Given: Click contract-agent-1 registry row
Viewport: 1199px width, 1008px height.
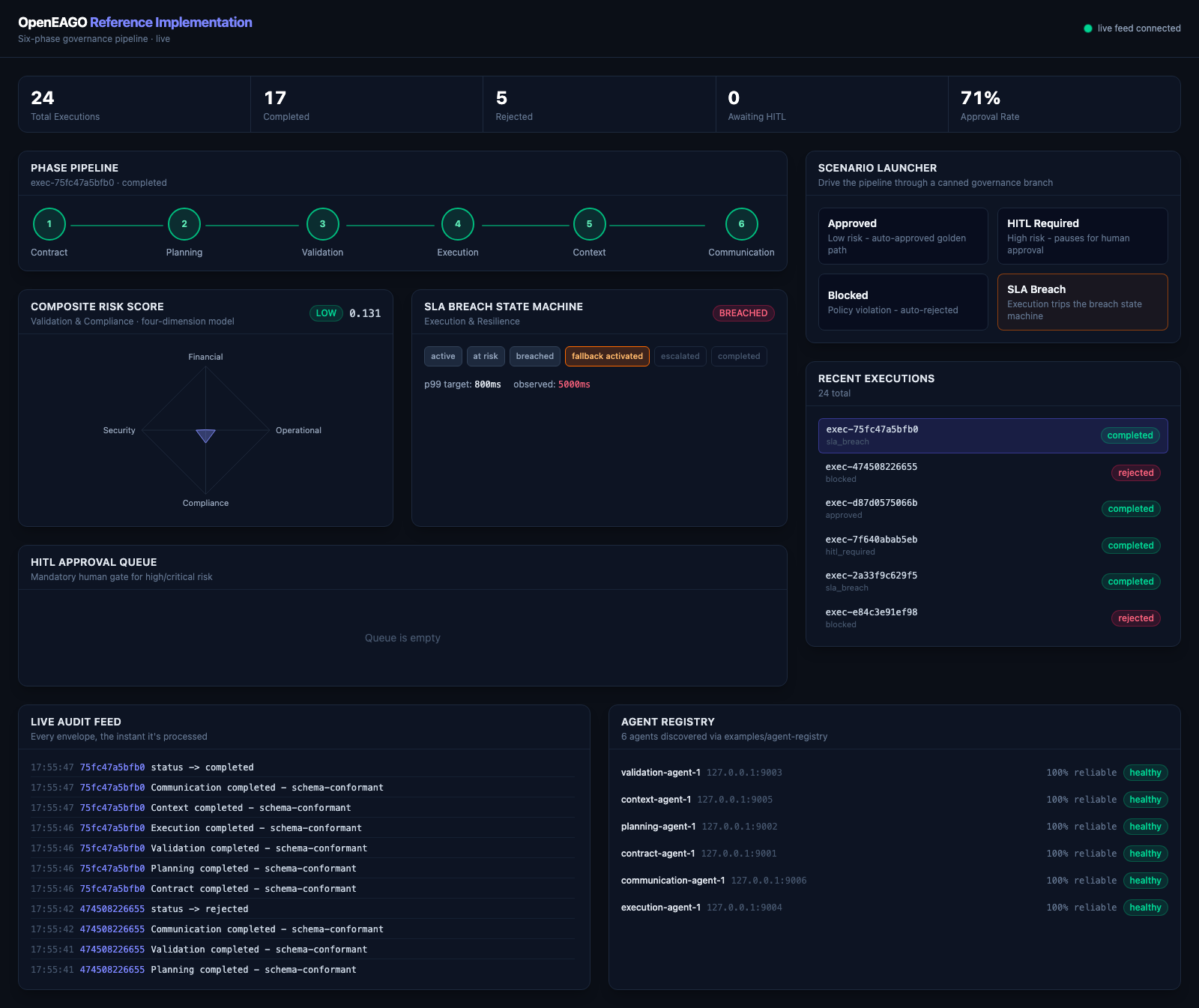Looking at the screenshot, I should 895,854.
